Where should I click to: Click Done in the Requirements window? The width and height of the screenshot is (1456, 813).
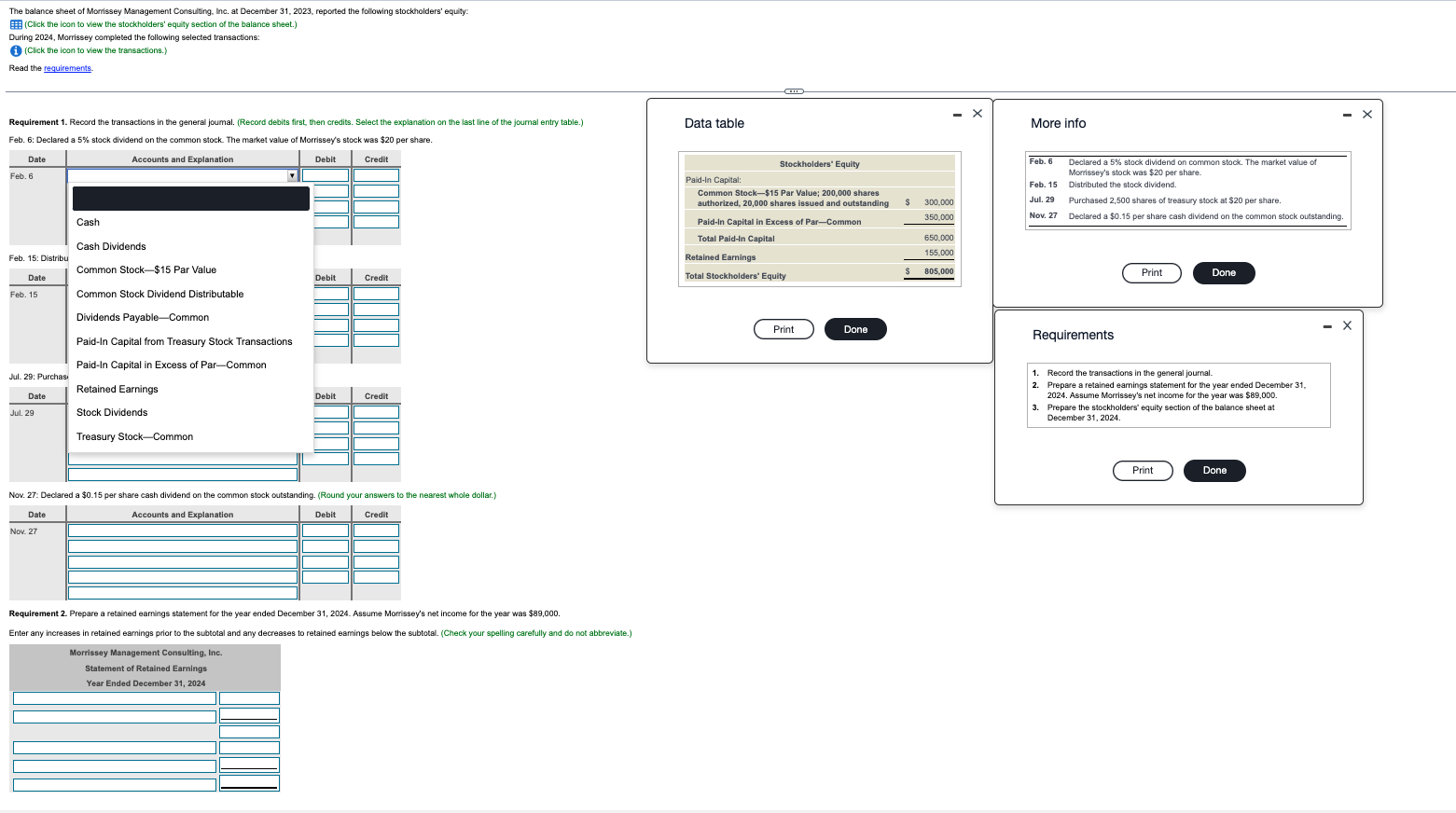click(1213, 470)
